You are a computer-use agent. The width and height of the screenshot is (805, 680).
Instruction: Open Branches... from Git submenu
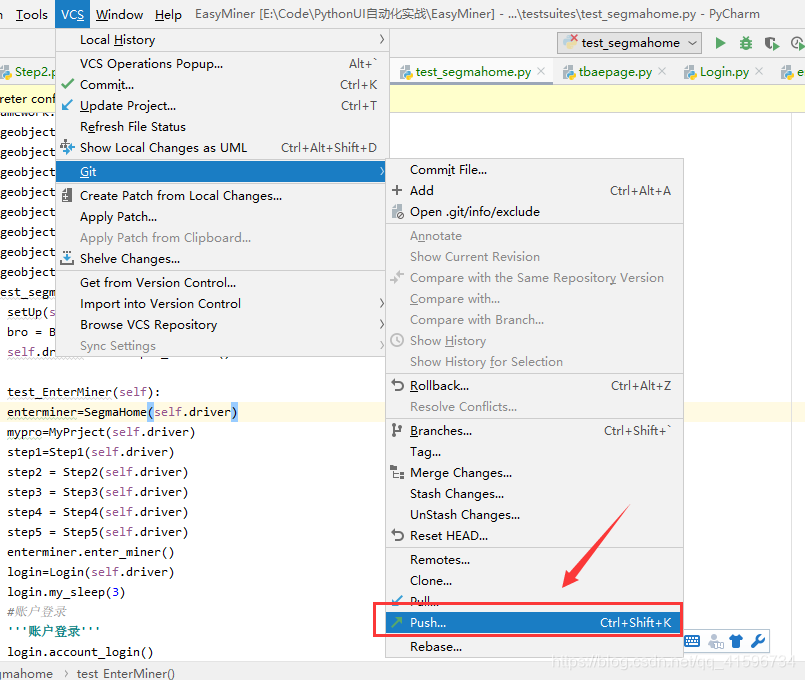coord(534,431)
